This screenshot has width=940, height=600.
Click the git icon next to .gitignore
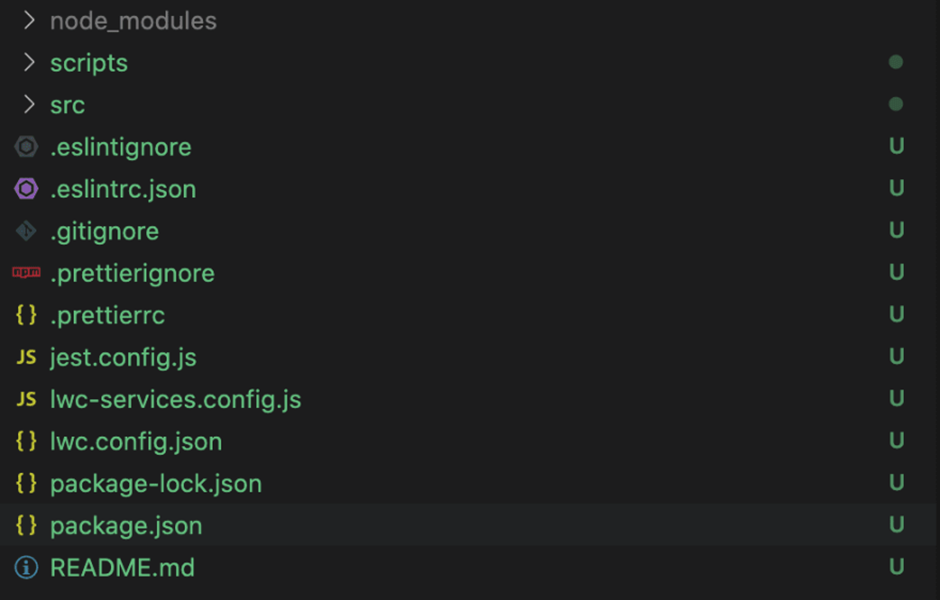(x=26, y=231)
